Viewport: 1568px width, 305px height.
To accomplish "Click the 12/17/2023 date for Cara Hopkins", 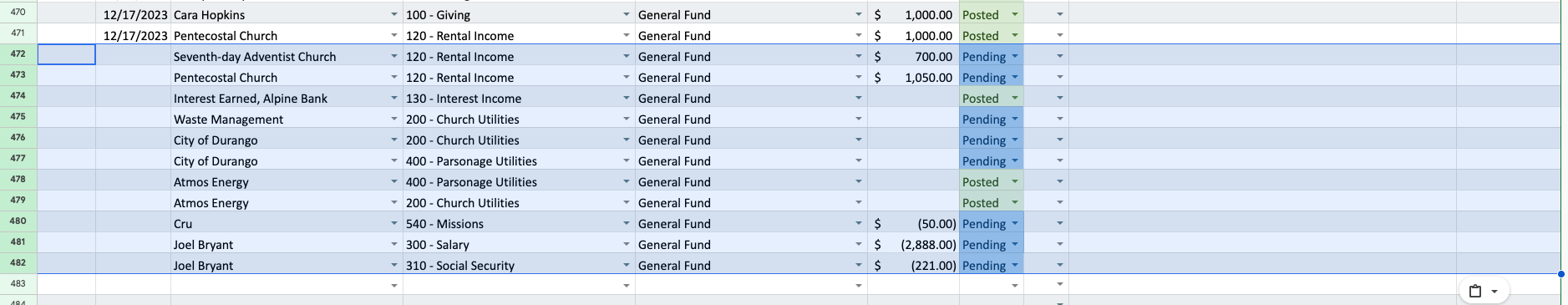I will point(135,14).
